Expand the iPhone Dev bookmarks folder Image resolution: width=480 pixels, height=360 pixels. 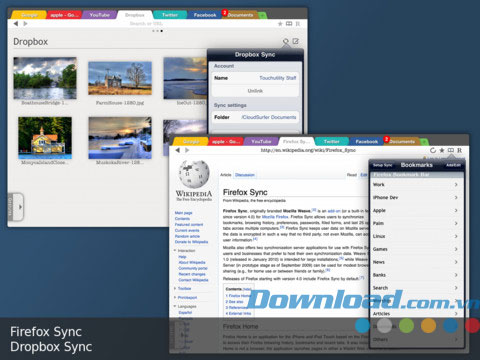coord(416,197)
